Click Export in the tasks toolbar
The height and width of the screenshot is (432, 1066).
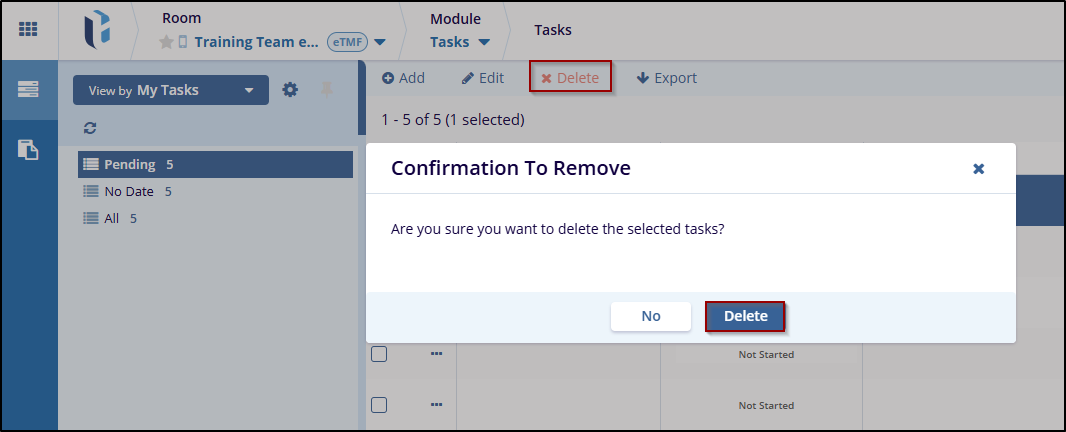[666, 78]
